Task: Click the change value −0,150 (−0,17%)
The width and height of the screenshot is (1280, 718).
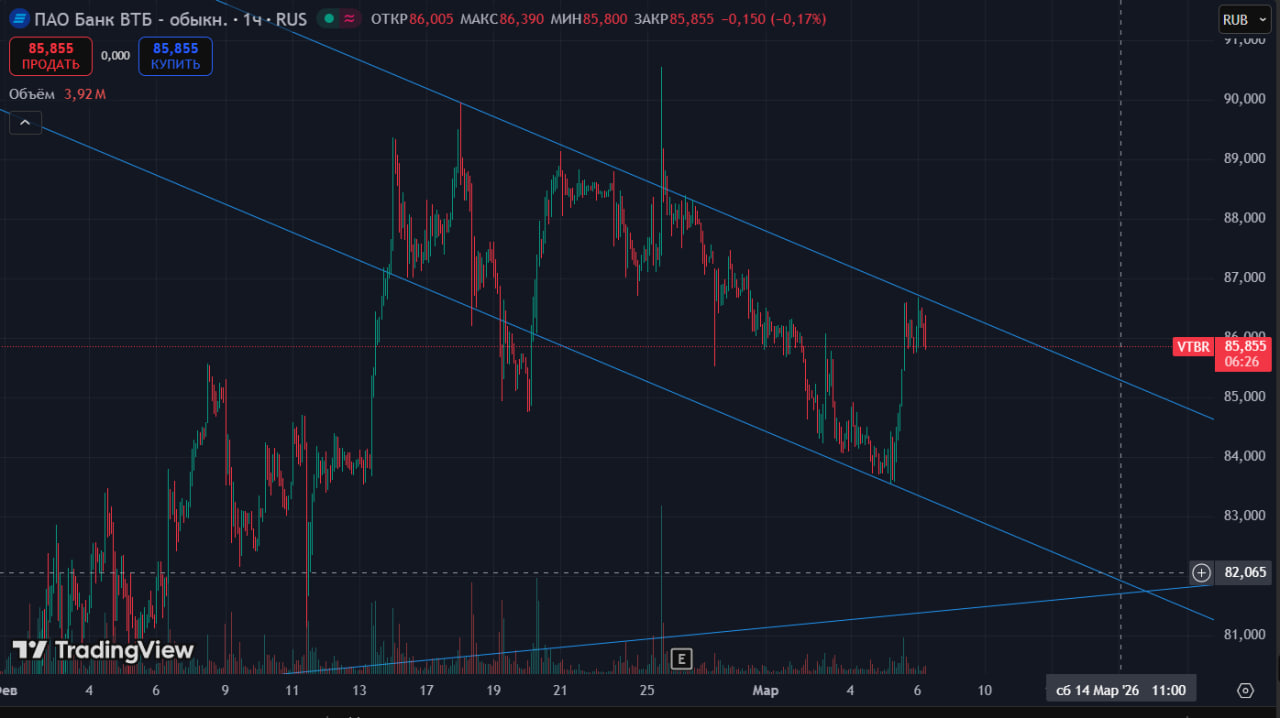Action: click(773, 19)
